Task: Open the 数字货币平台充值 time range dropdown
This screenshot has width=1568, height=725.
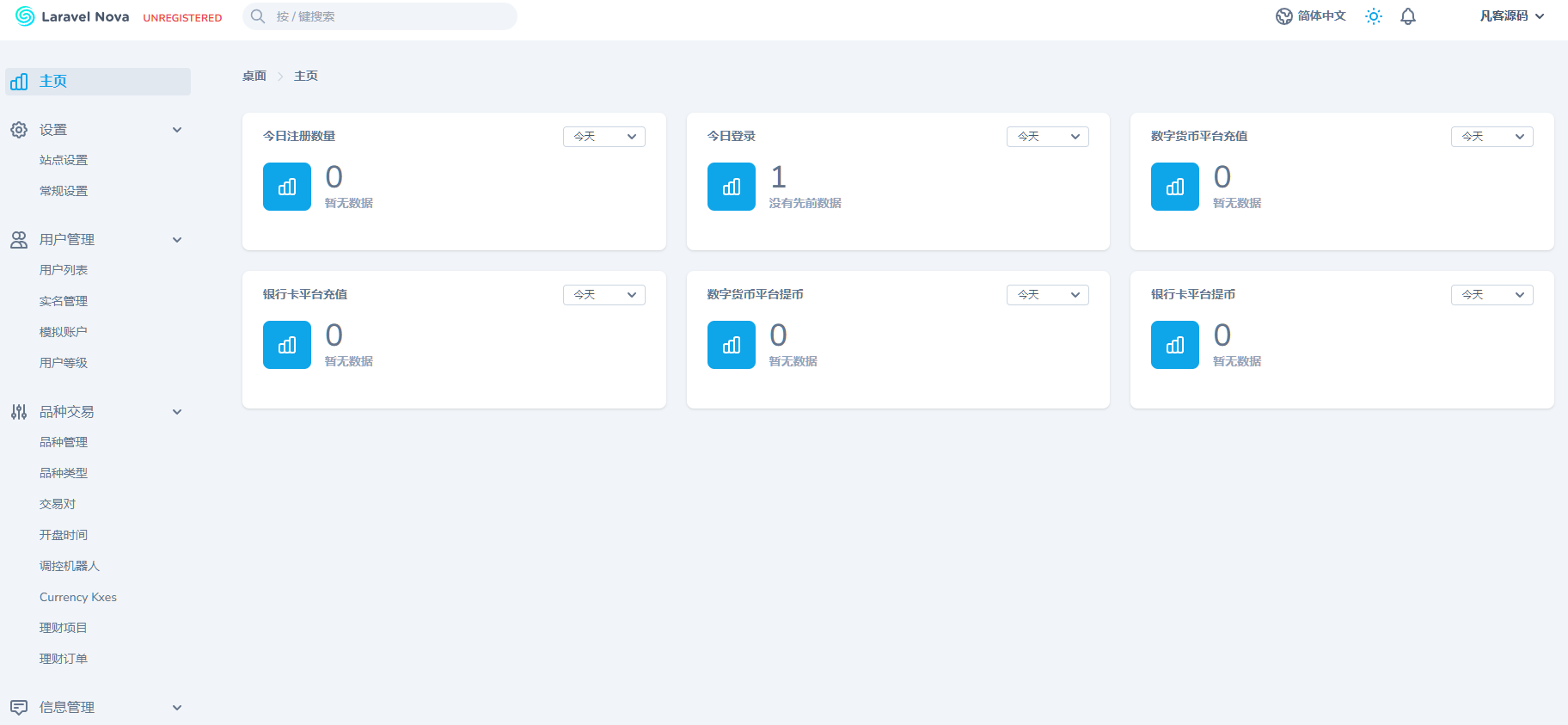Action: pyautogui.click(x=1491, y=137)
